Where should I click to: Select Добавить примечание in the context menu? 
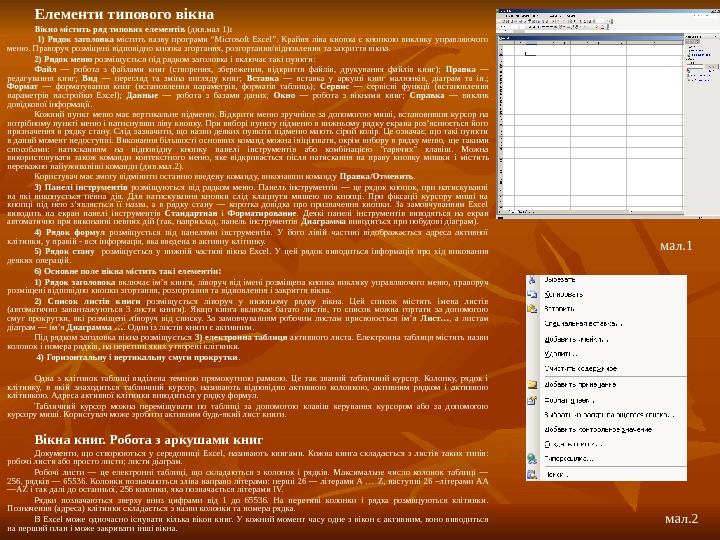coord(580,385)
